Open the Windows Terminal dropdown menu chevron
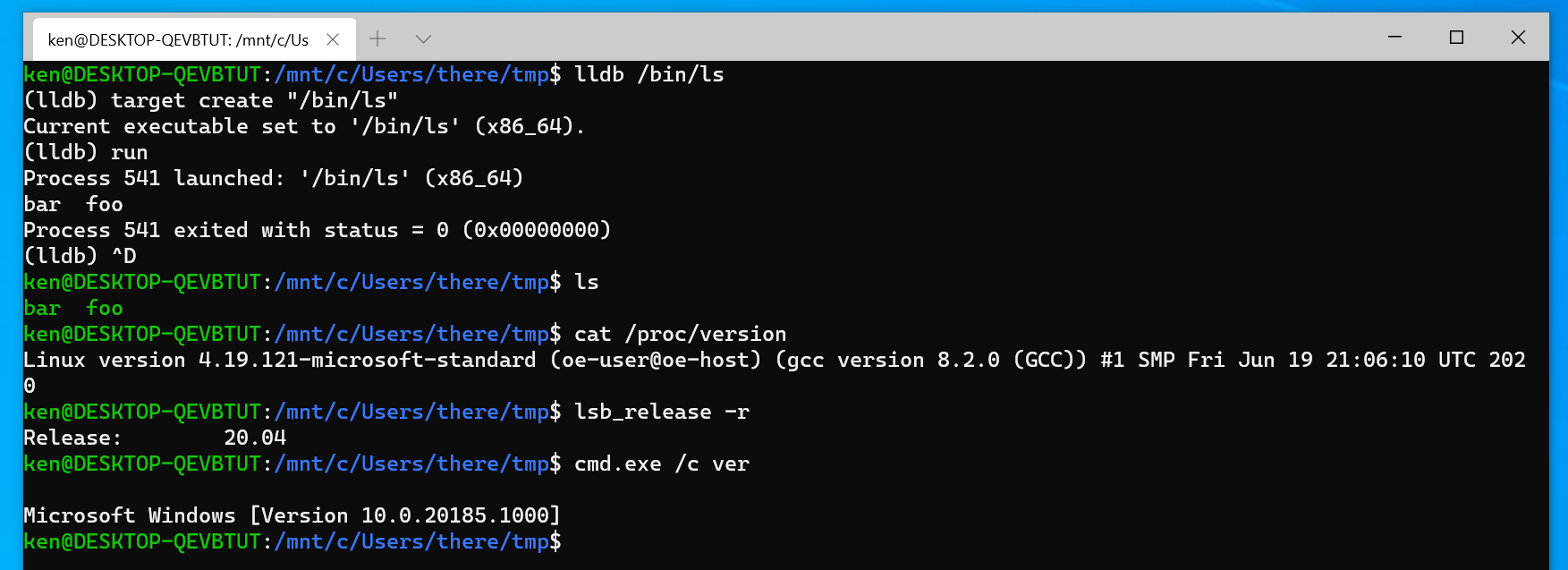 (x=421, y=38)
